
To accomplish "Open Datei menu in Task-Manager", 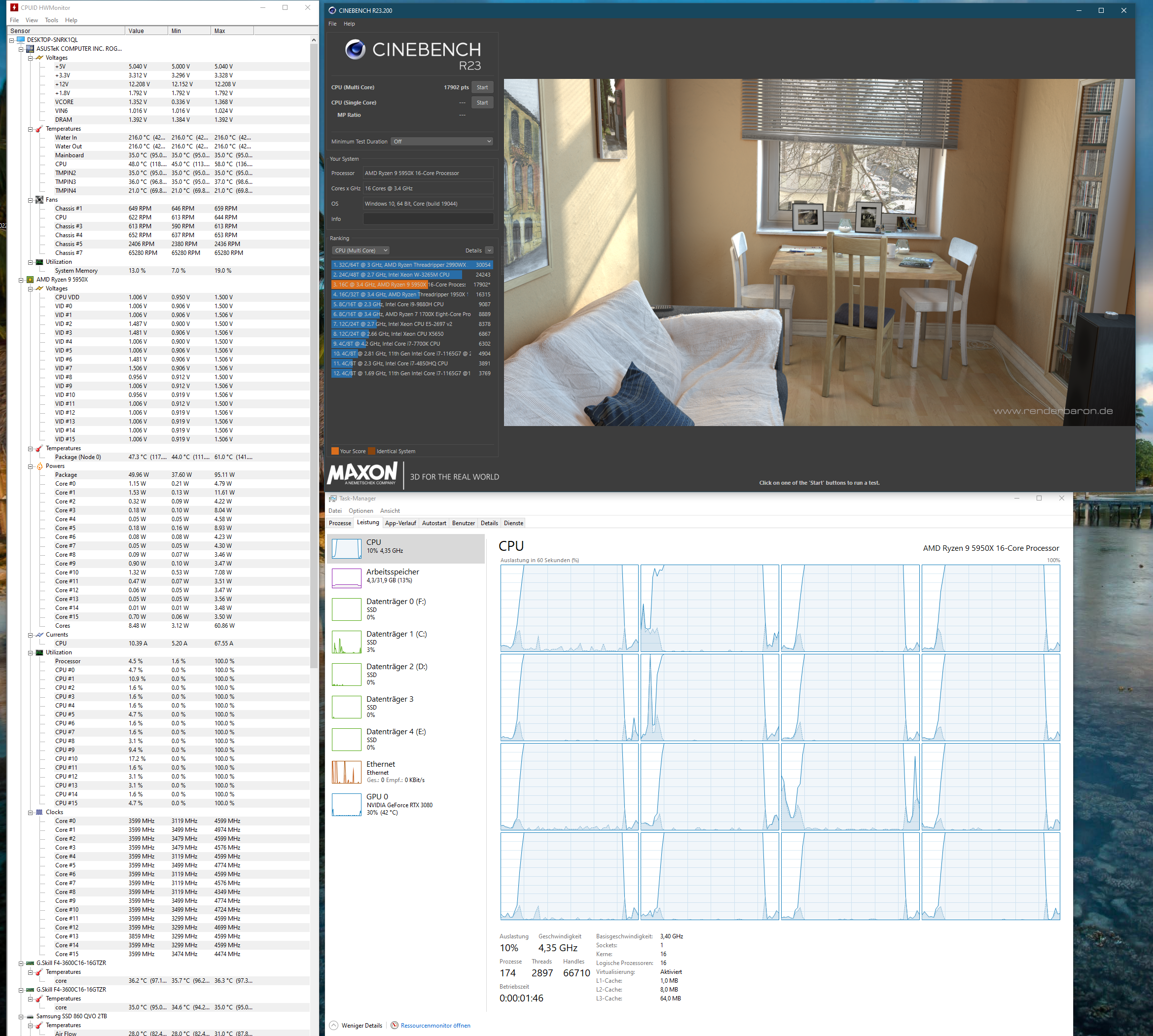I will click(335, 510).
